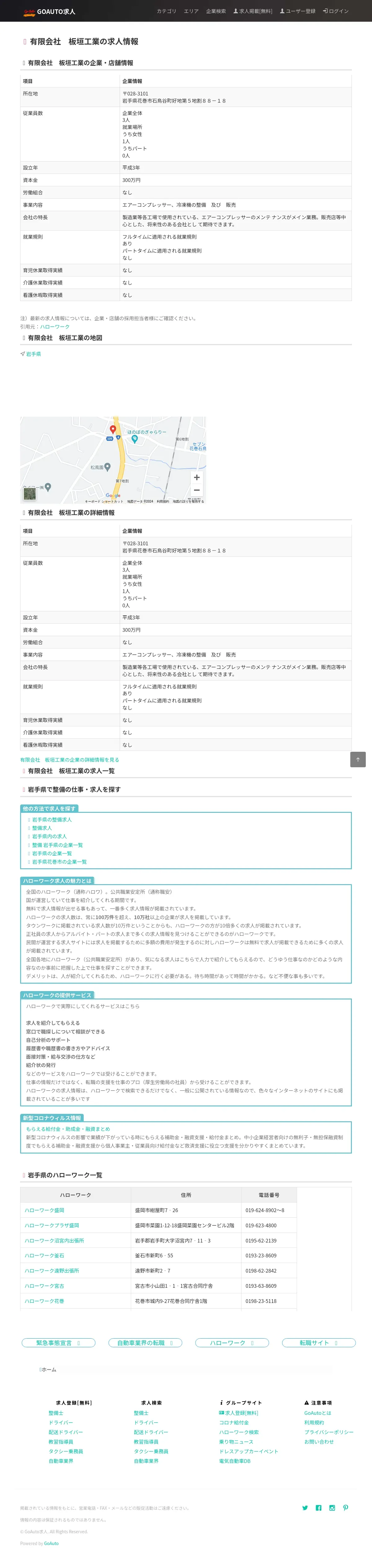Open 利用規約 on map footer
Image resolution: width=372 pixels, height=1568 pixels.
(163, 501)
